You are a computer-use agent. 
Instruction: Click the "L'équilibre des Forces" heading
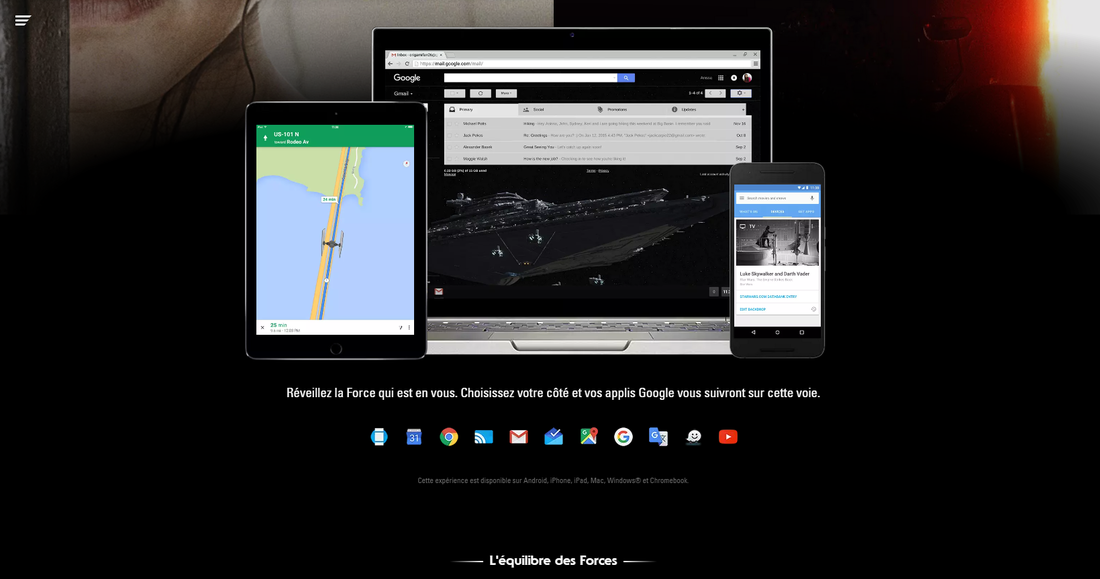(x=553, y=561)
